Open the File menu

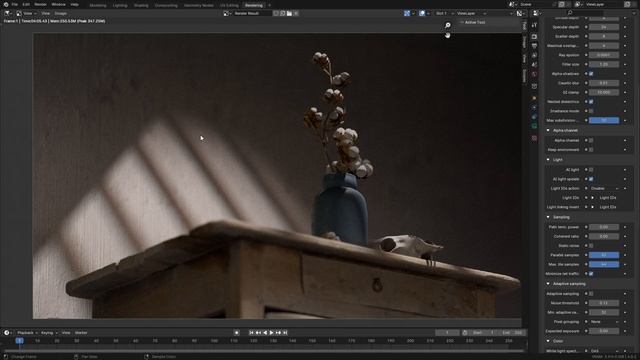15,4
